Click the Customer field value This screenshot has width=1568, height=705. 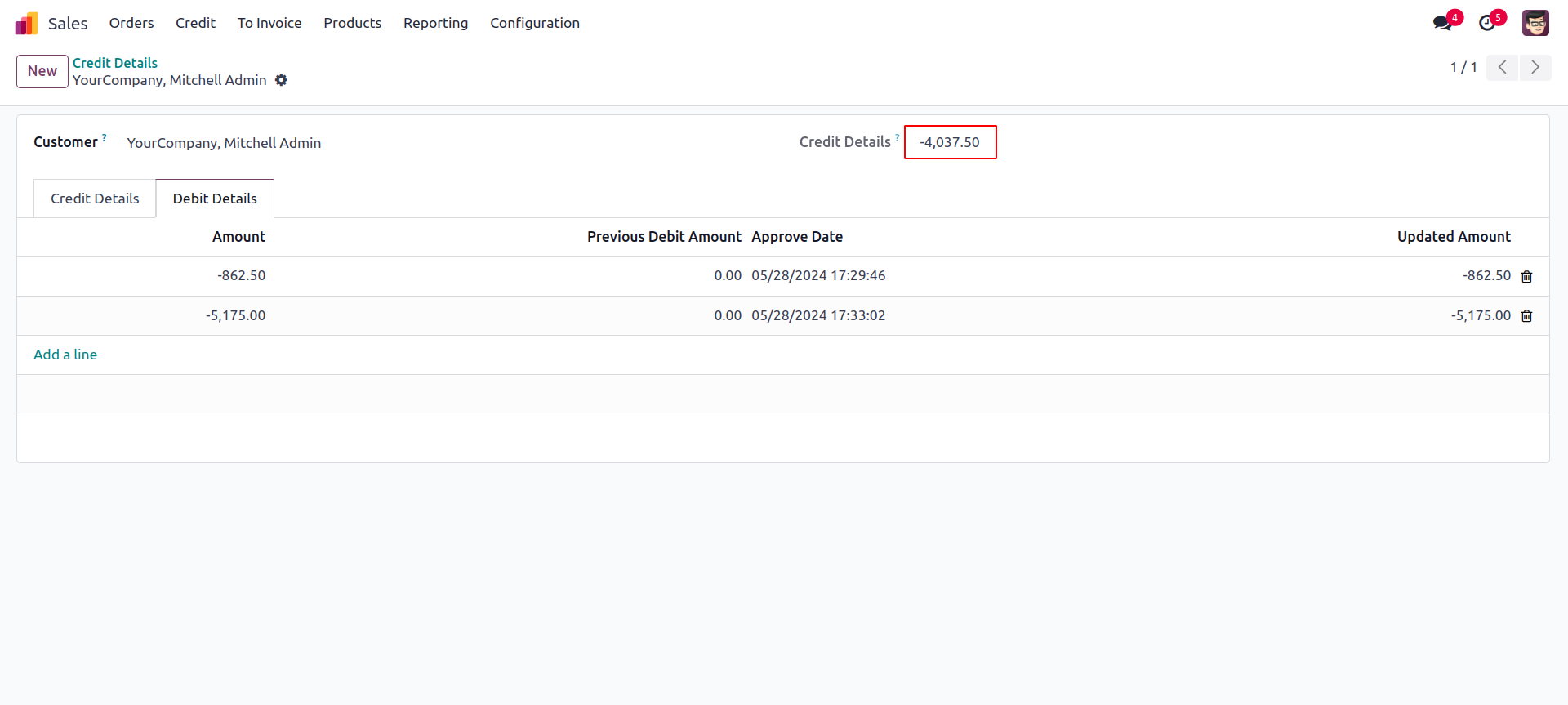pyautogui.click(x=224, y=143)
